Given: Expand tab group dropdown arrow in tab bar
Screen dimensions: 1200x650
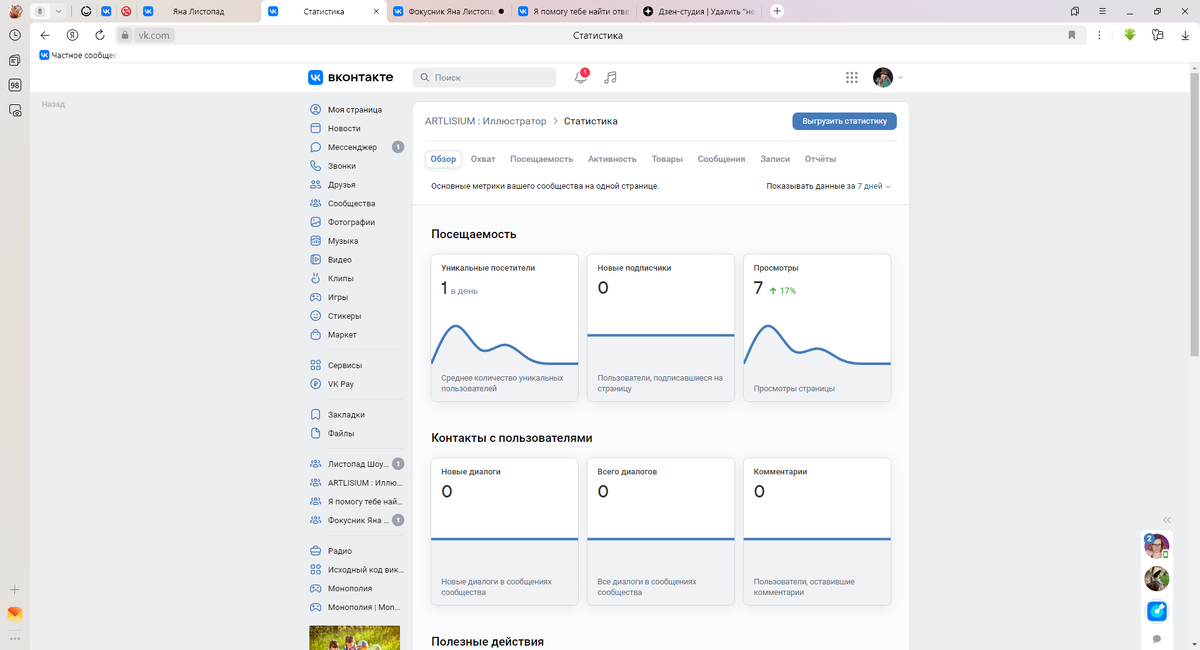Looking at the screenshot, I should click(x=59, y=11).
